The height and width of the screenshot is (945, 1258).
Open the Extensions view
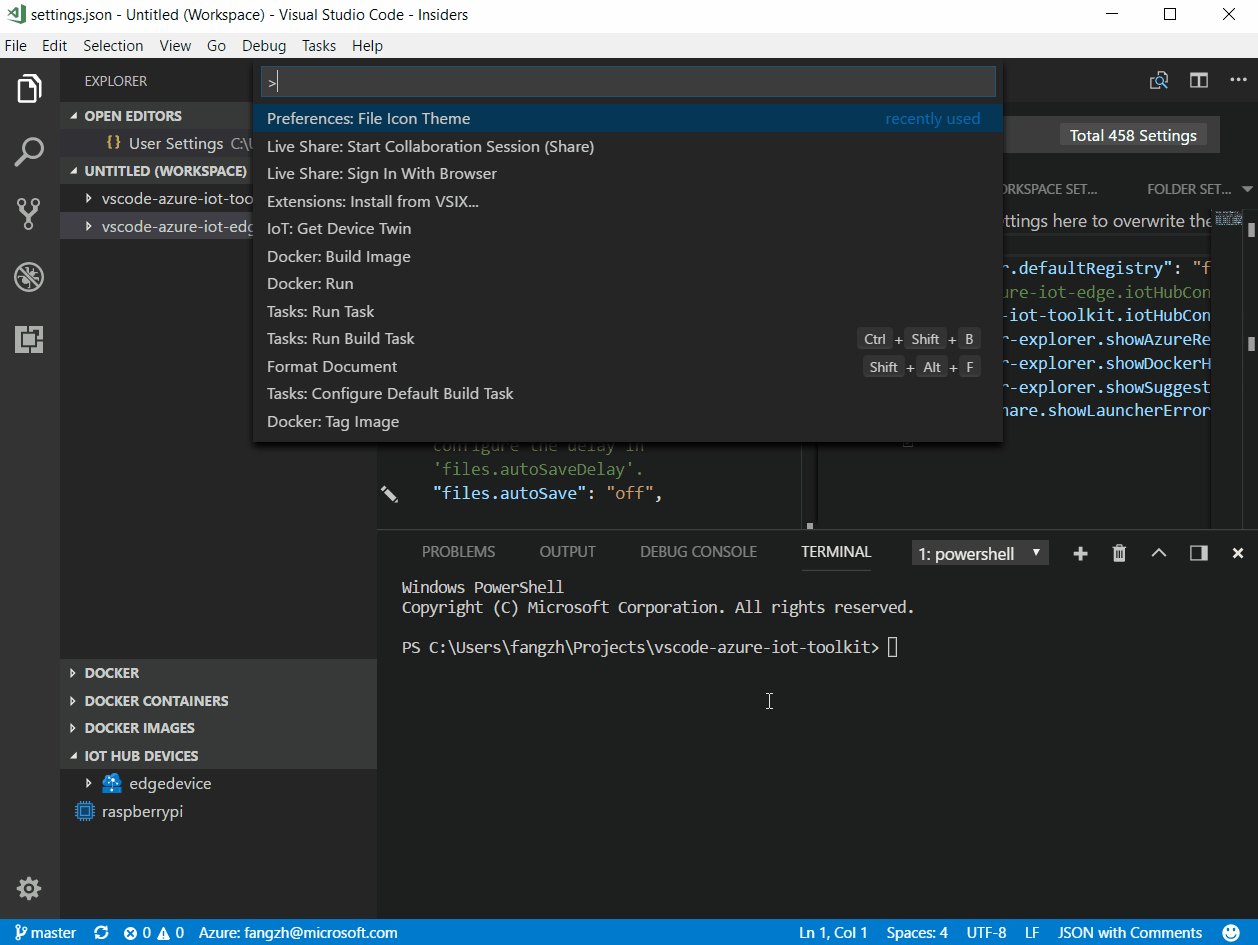29,340
